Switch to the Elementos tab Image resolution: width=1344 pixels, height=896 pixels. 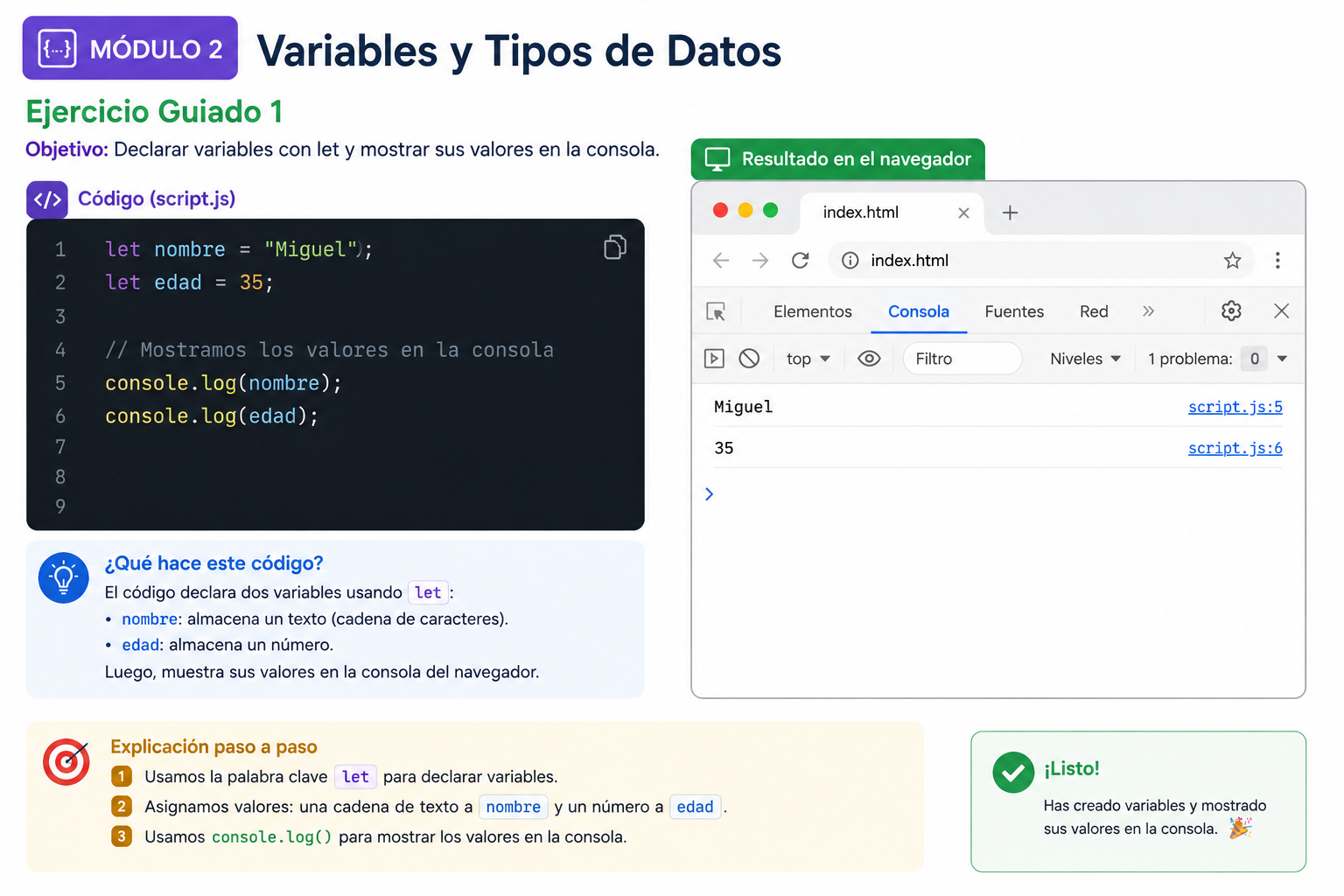coord(812,311)
